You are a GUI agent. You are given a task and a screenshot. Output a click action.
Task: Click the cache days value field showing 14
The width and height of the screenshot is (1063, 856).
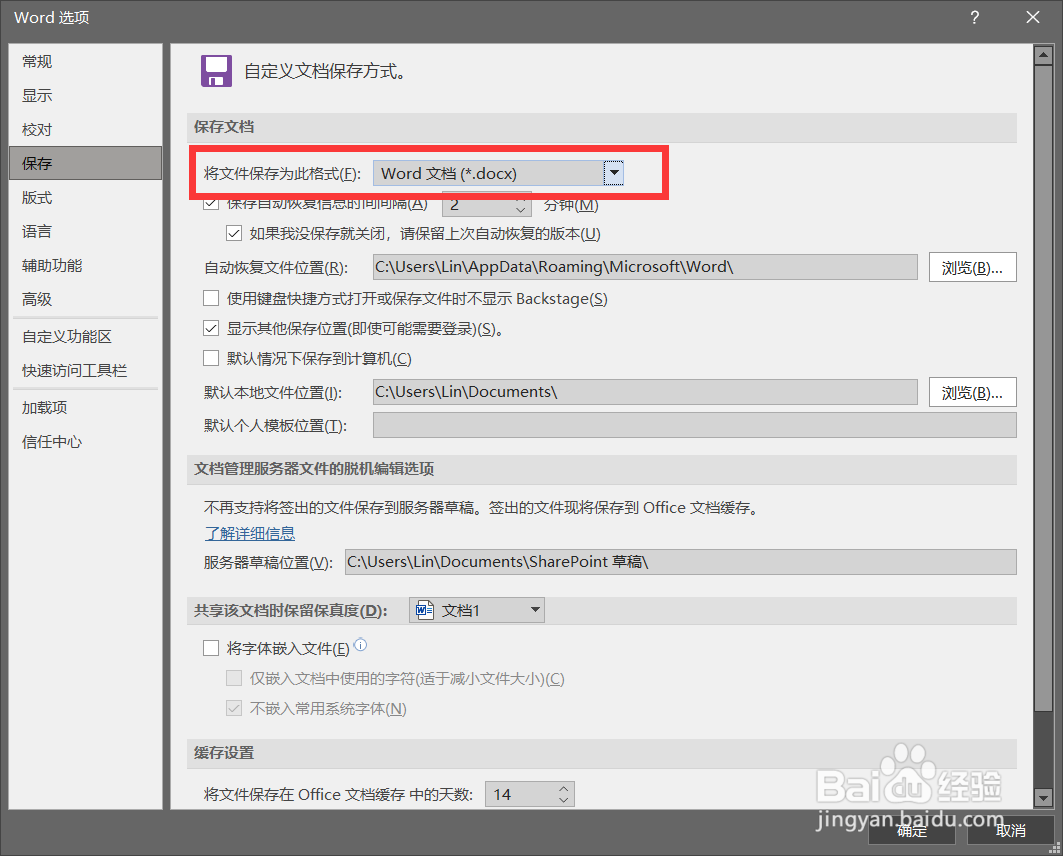[521, 794]
